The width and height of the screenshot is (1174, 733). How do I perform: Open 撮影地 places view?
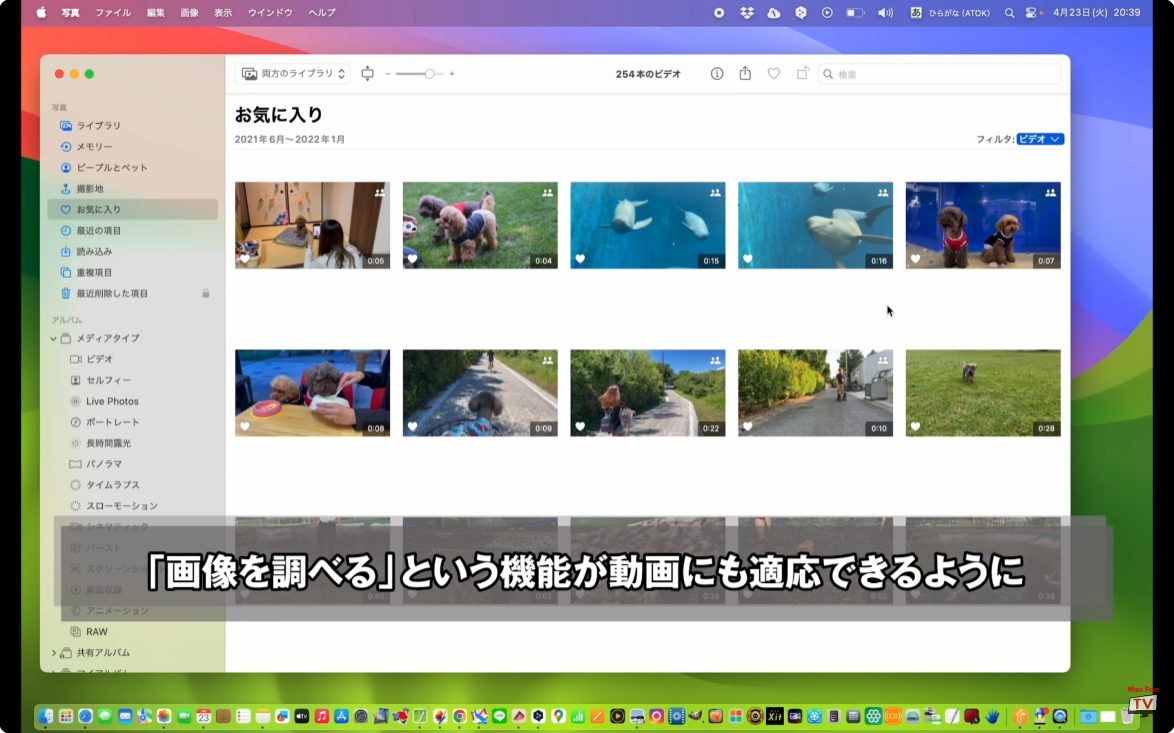pos(133,189)
